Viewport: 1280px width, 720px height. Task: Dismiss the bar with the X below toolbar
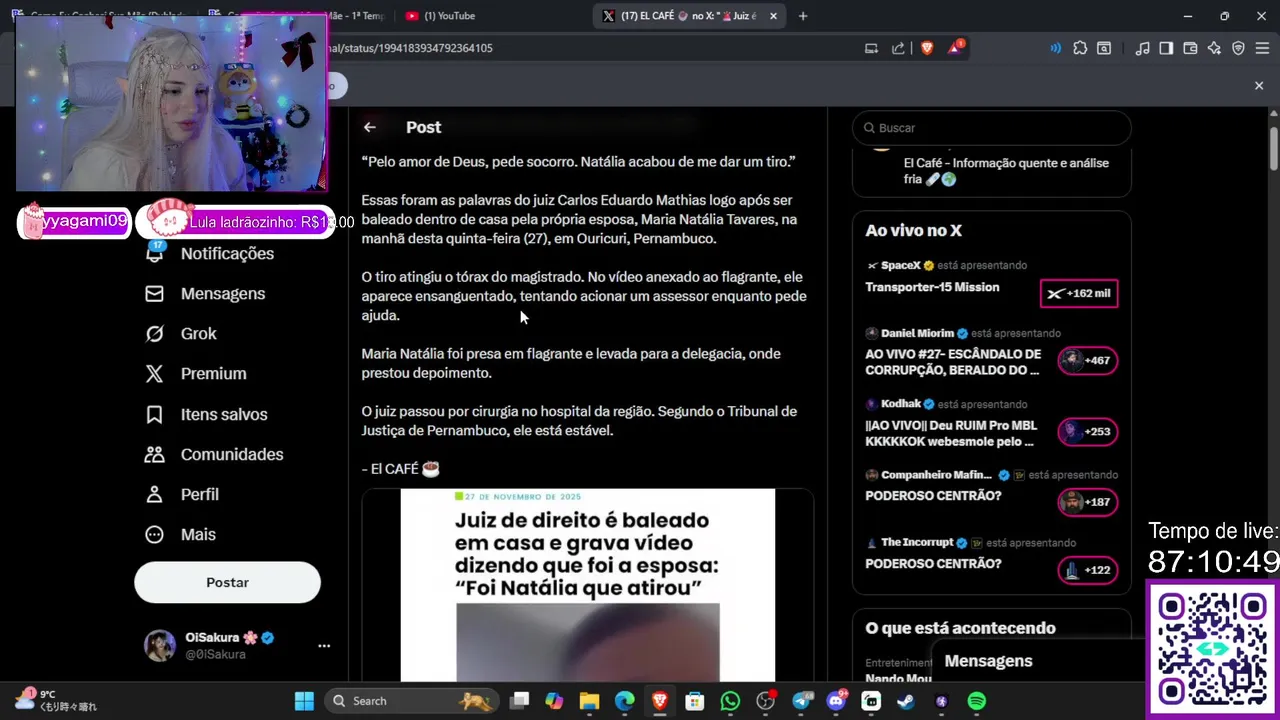coord(1259,86)
